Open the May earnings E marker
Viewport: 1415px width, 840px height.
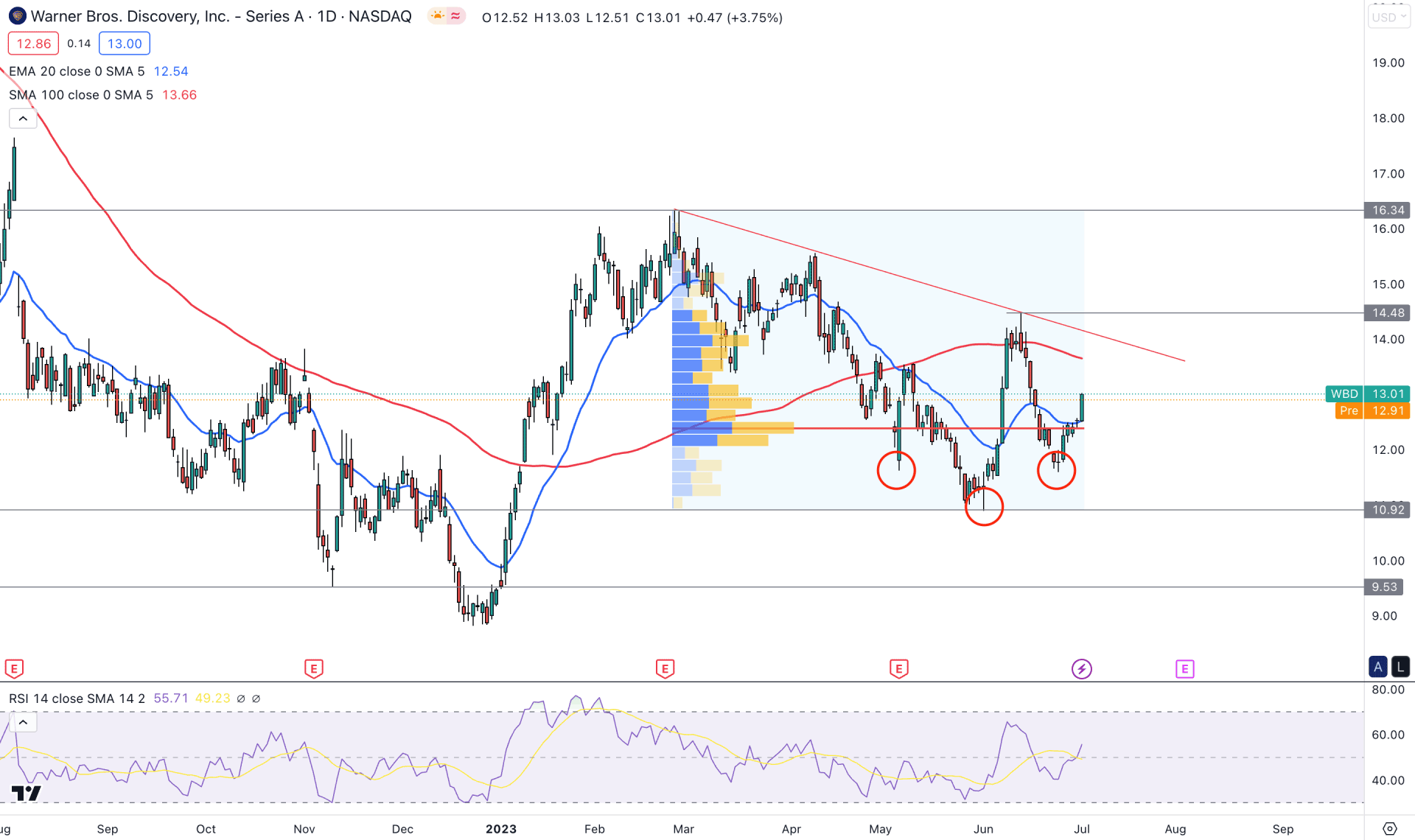(x=898, y=669)
